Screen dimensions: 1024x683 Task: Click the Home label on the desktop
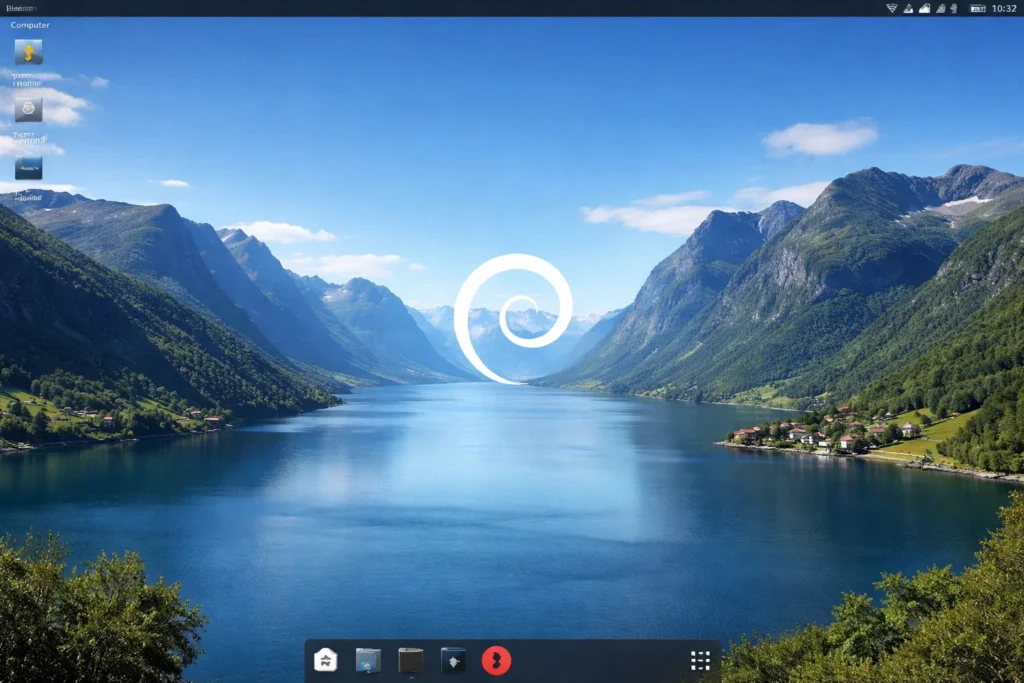(28, 84)
